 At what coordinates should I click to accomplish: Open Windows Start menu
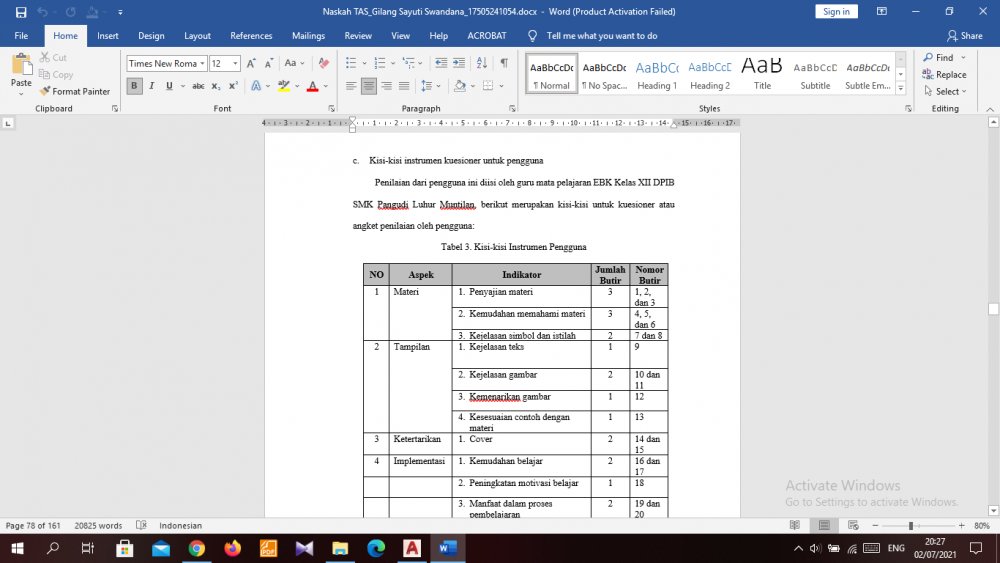17,548
